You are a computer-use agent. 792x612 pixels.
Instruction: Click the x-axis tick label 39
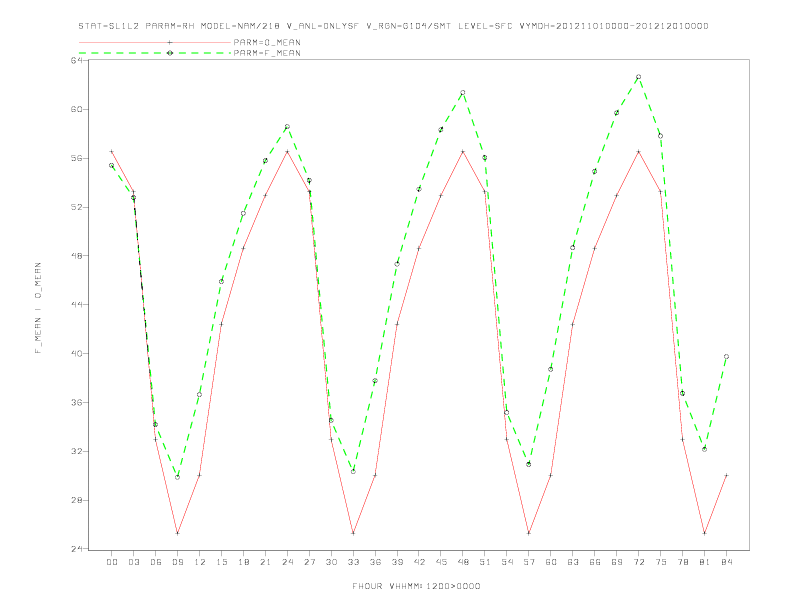[397, 562]
